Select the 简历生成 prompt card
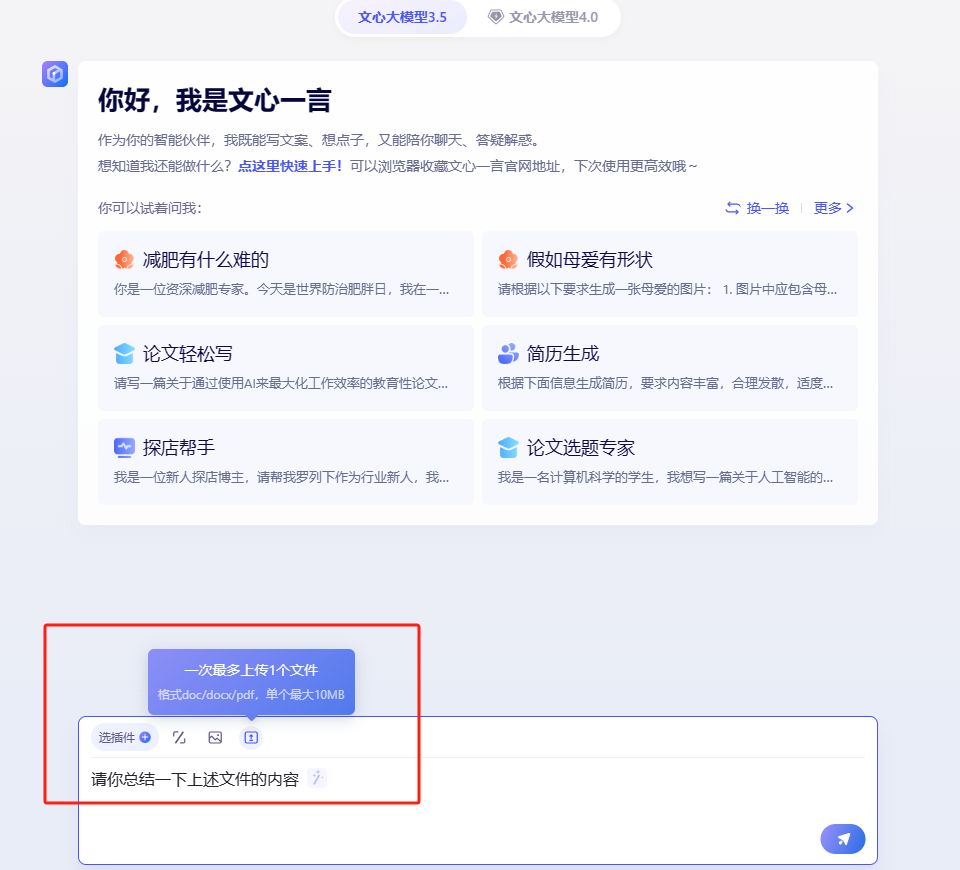The width and height of the screenshot is (960, 870). (670, 368)
